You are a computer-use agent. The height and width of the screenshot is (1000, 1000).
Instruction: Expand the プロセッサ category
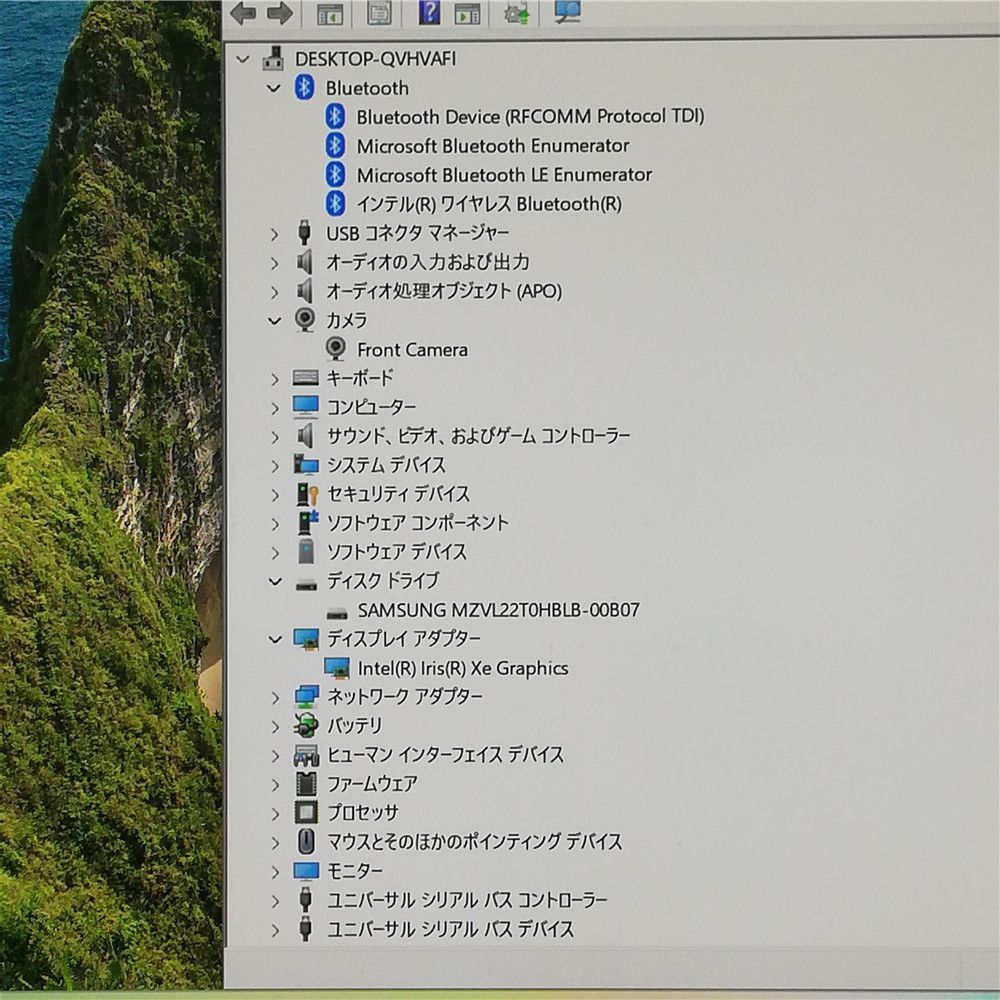point(275,814)
